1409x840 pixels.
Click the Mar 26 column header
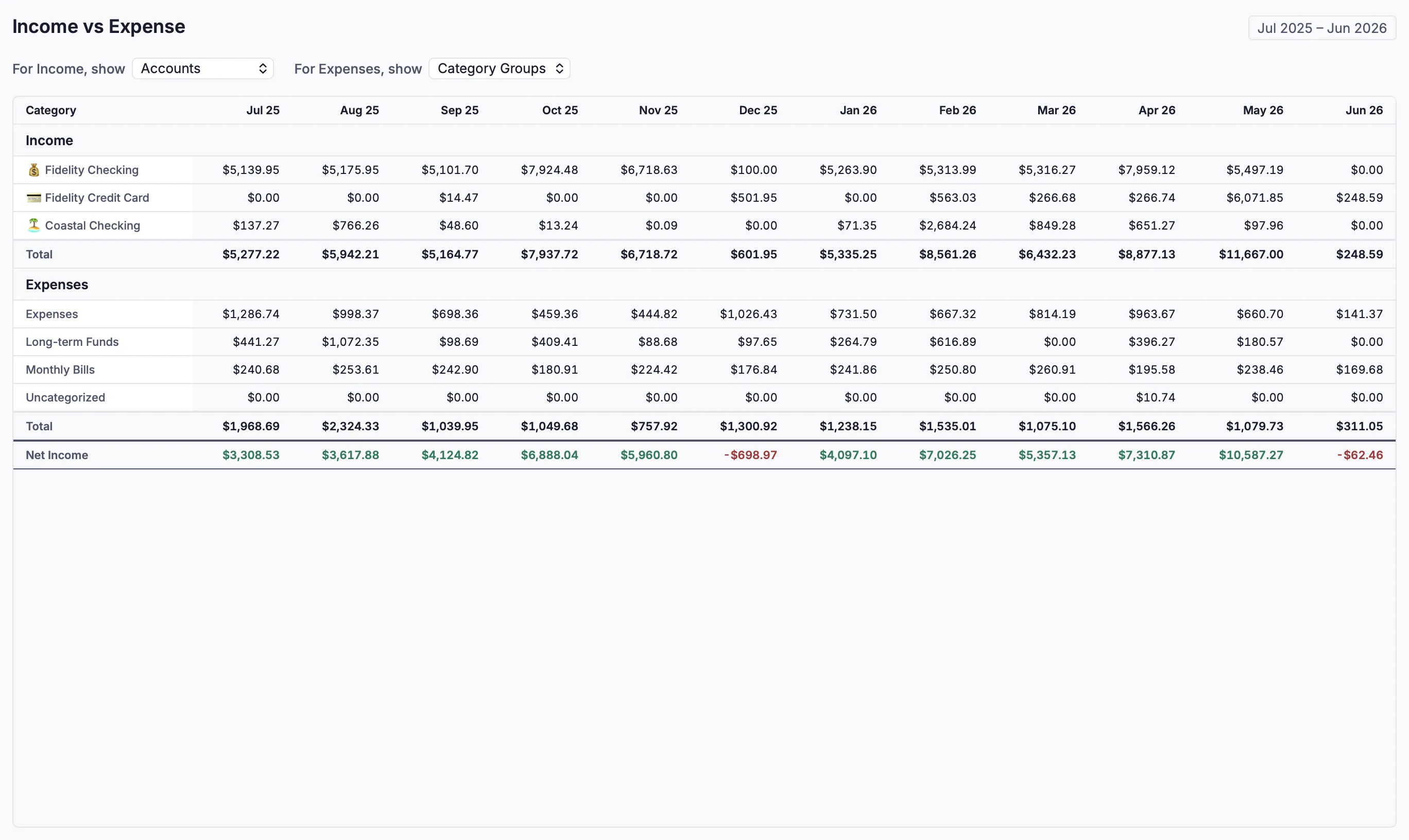(x=1056, y=110)
